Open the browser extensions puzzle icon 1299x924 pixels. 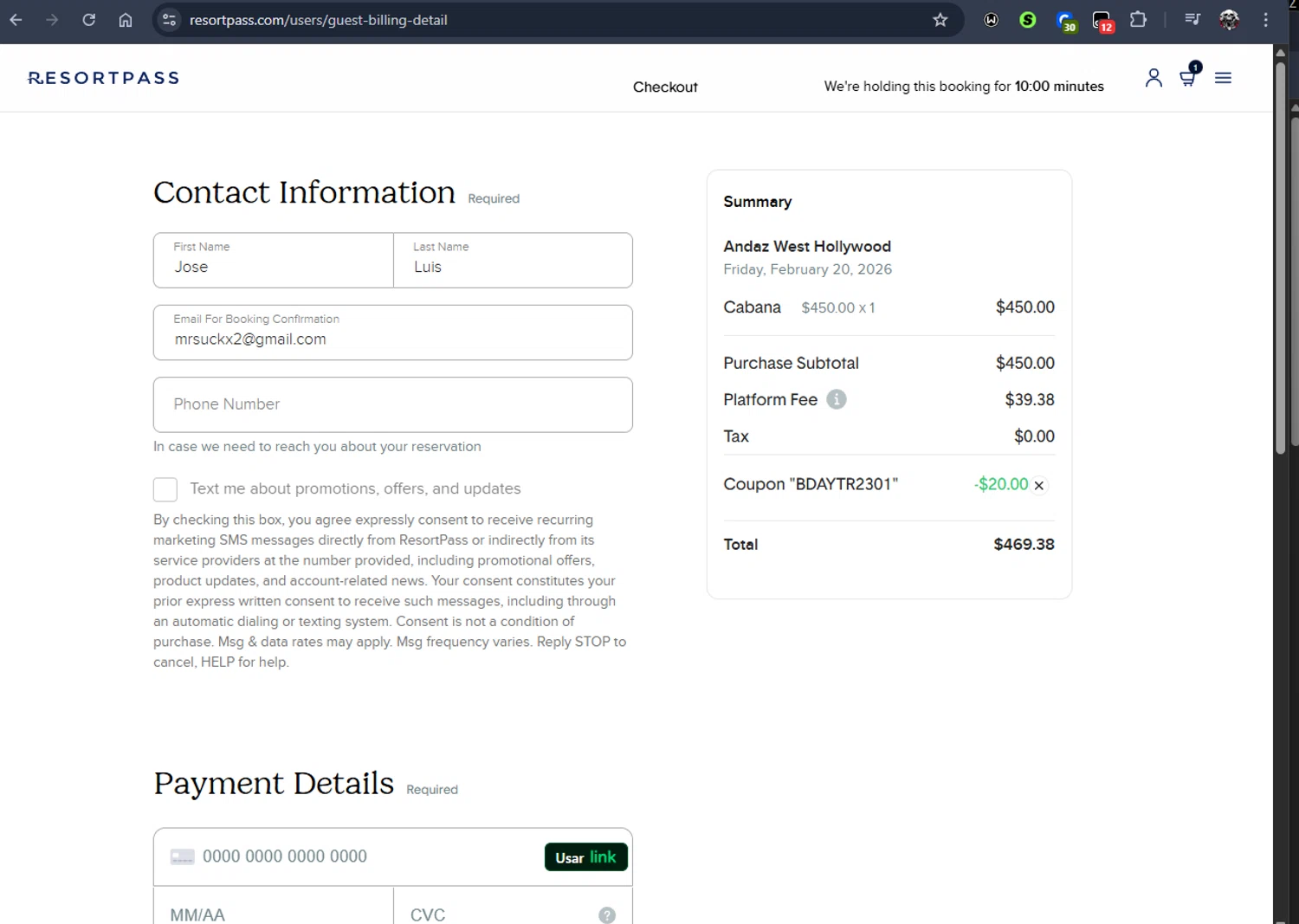(1138, 20)
